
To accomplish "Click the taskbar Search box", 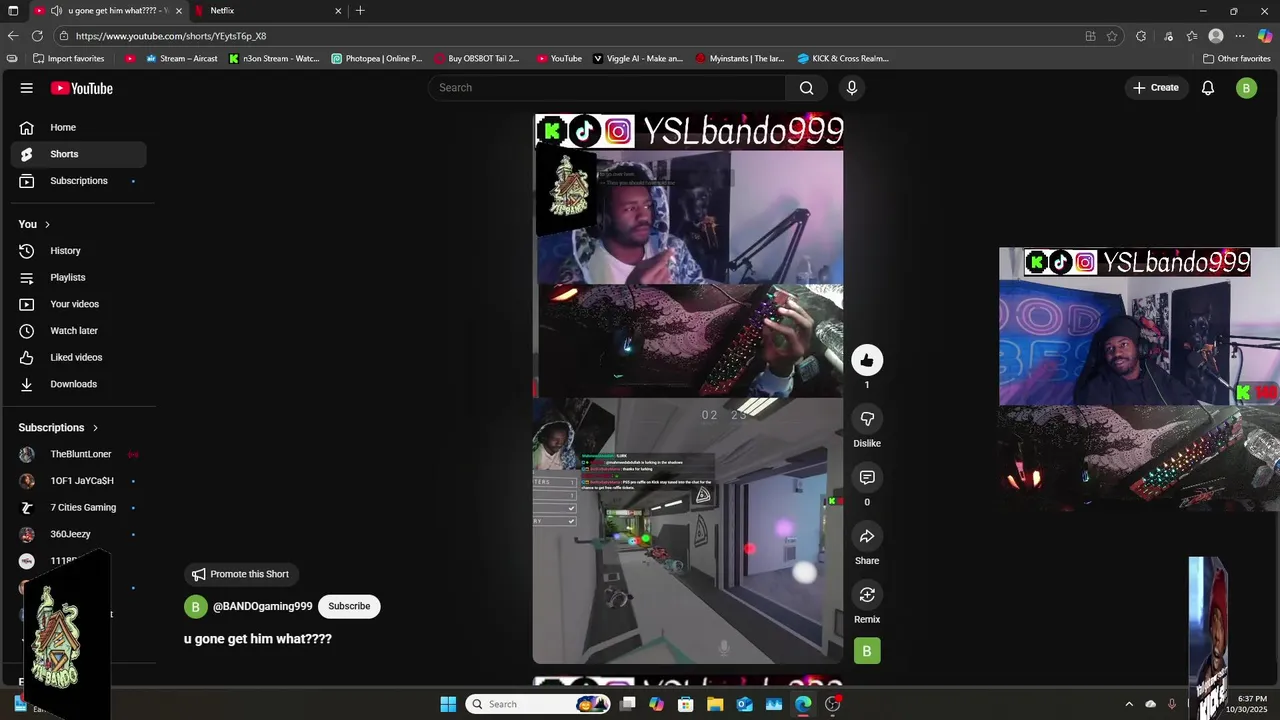I will coord(540,704).
